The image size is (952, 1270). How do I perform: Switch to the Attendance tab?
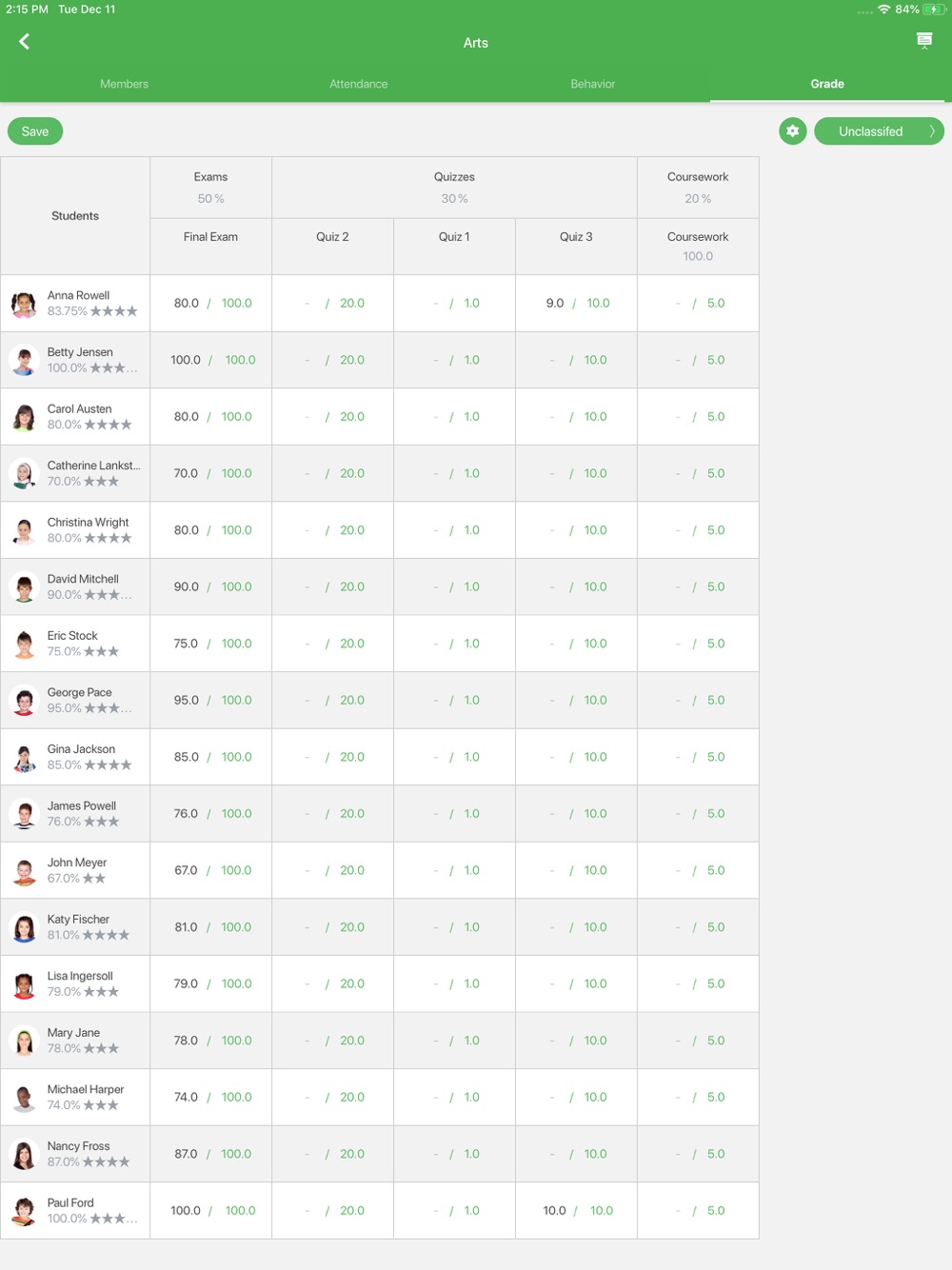pyautogui.click(x=358, y=84)
